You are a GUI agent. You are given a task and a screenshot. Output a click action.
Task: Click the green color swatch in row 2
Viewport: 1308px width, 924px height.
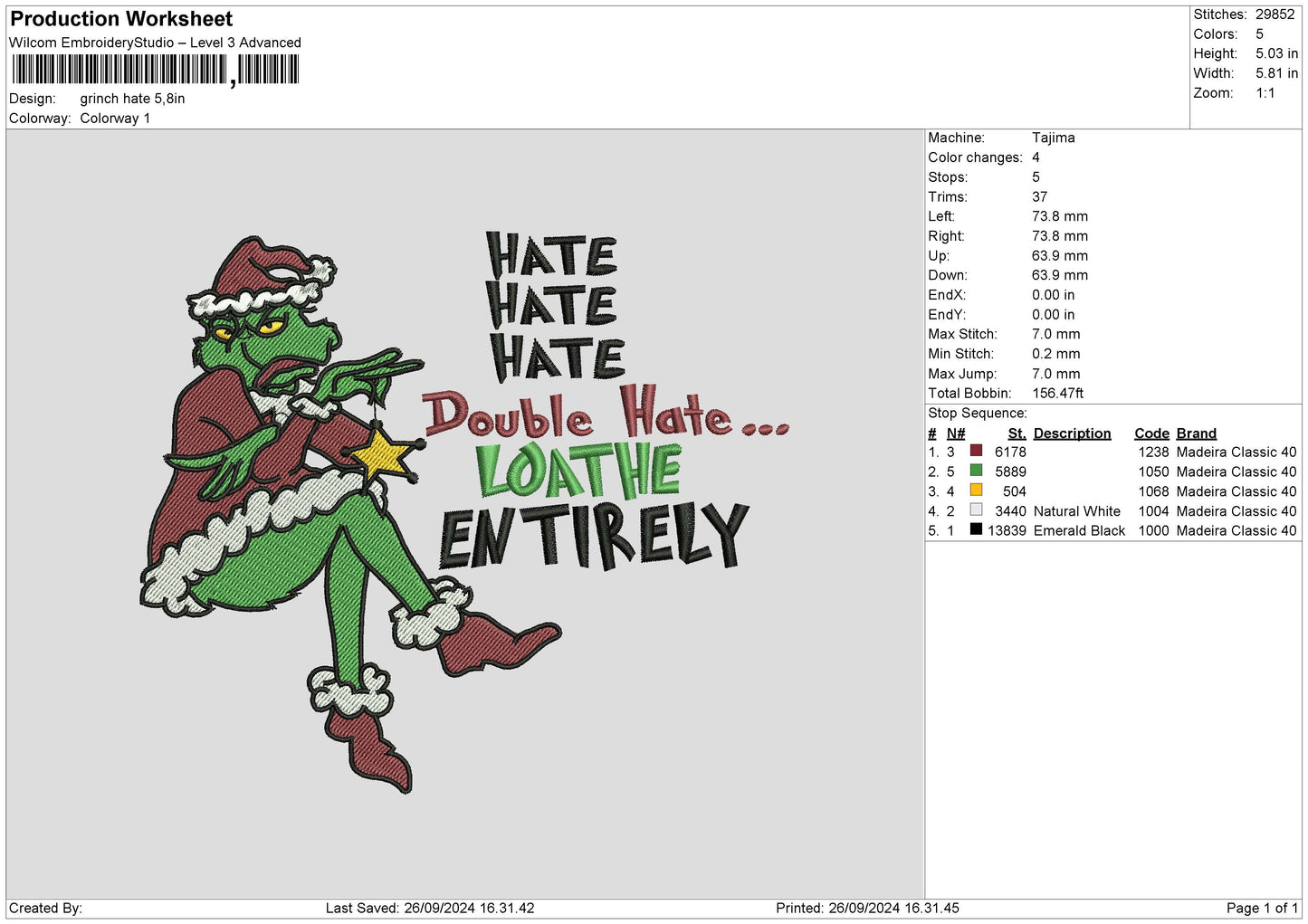pyautogui.click(x=976, y=471)
